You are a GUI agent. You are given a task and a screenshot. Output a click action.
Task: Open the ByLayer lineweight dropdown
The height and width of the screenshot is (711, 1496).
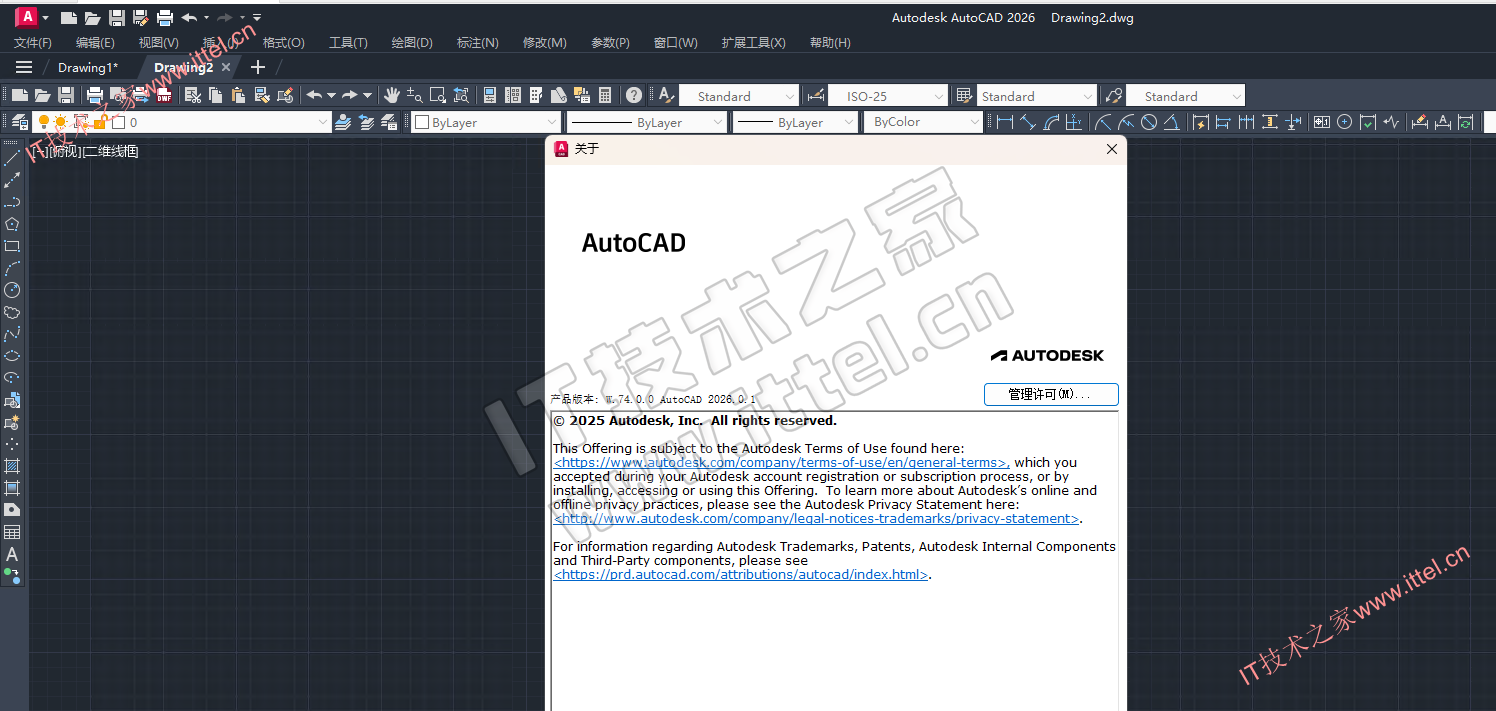click(850, 122)
